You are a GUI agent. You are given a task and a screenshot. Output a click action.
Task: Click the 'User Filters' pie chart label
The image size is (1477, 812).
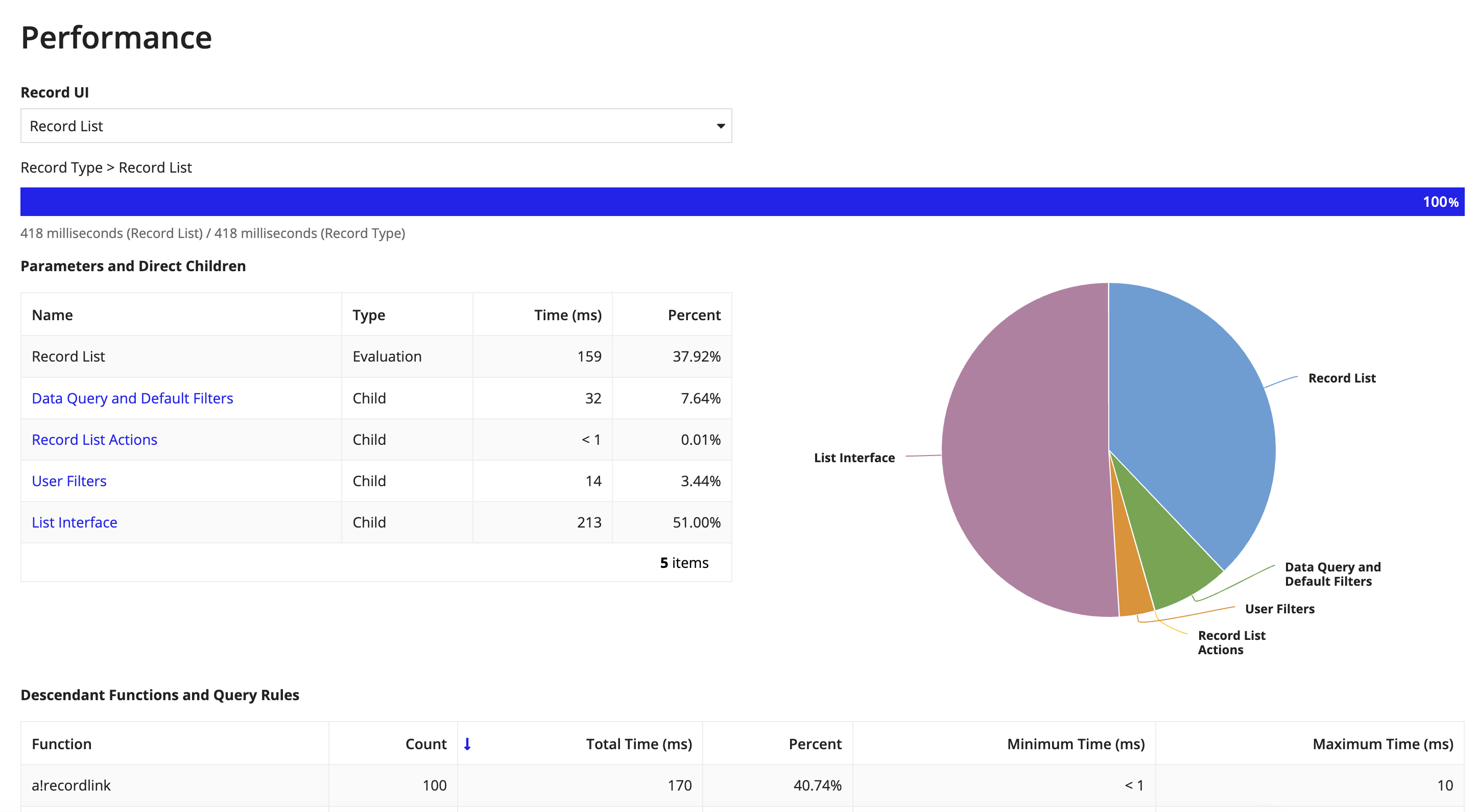tap(1280, 609)
